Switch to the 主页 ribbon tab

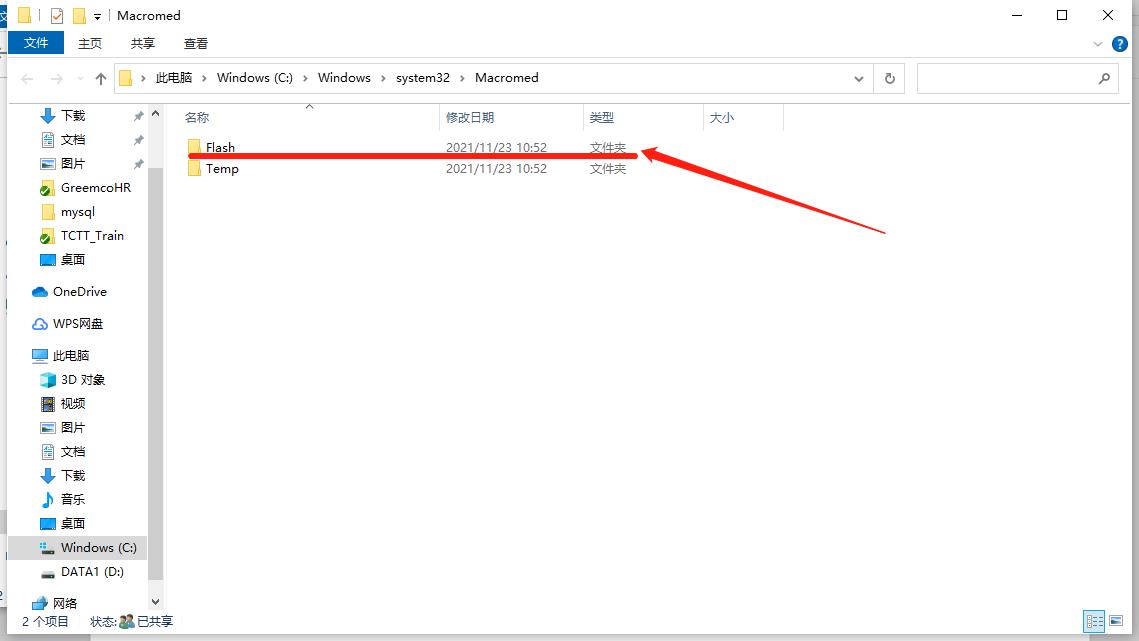(x=90, y=44)
